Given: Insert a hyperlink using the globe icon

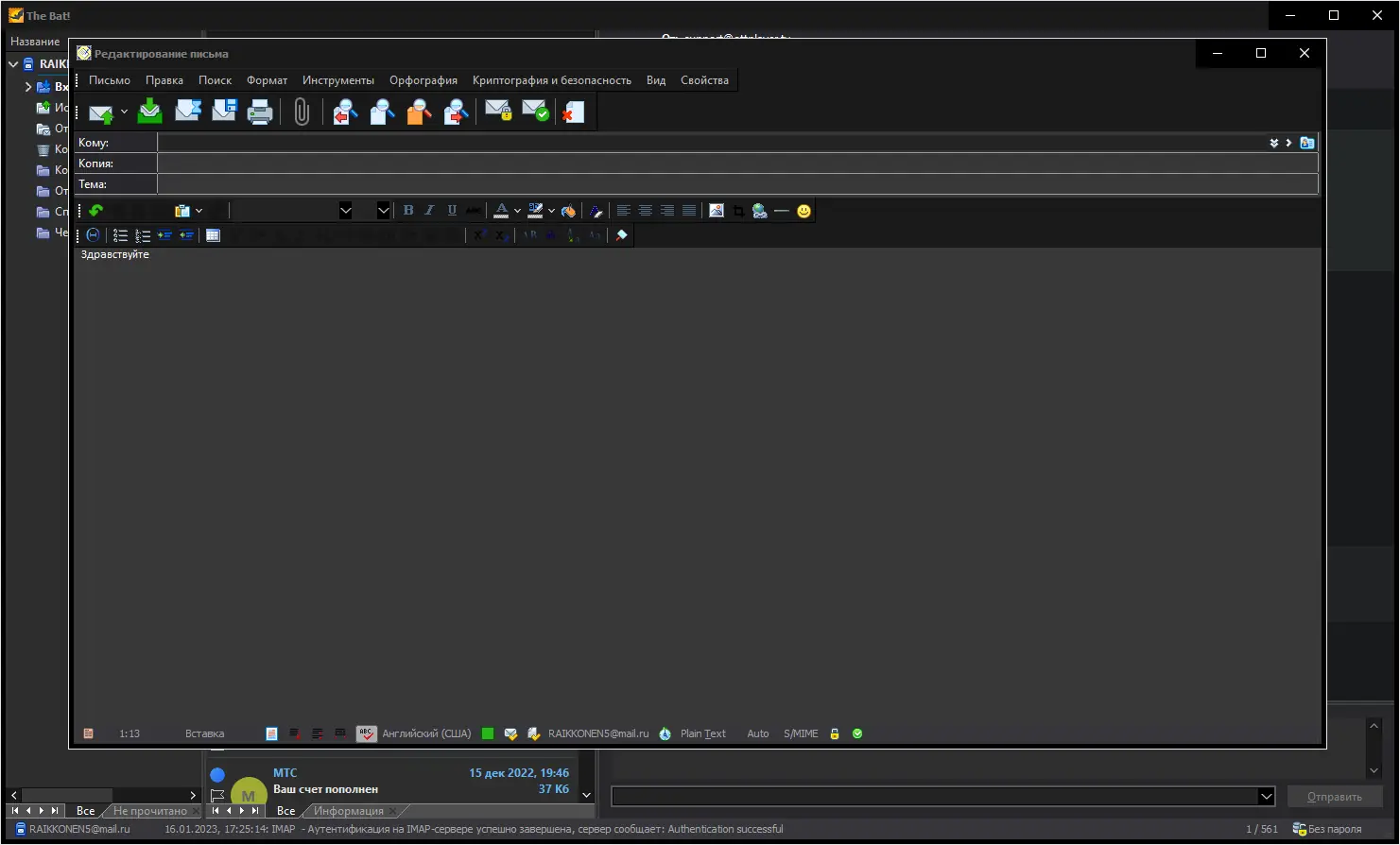Looking at the screenshot, I should pyautogui.click(x=760, y=211).
